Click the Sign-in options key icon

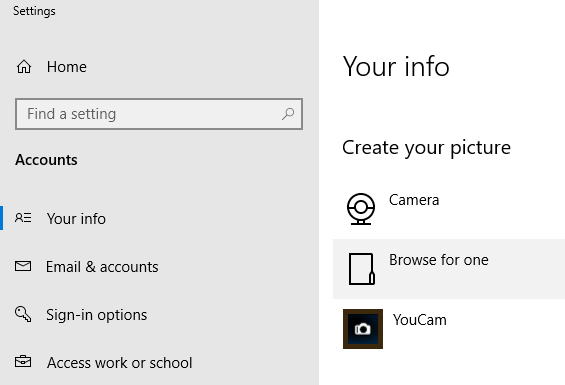(23, 314)
